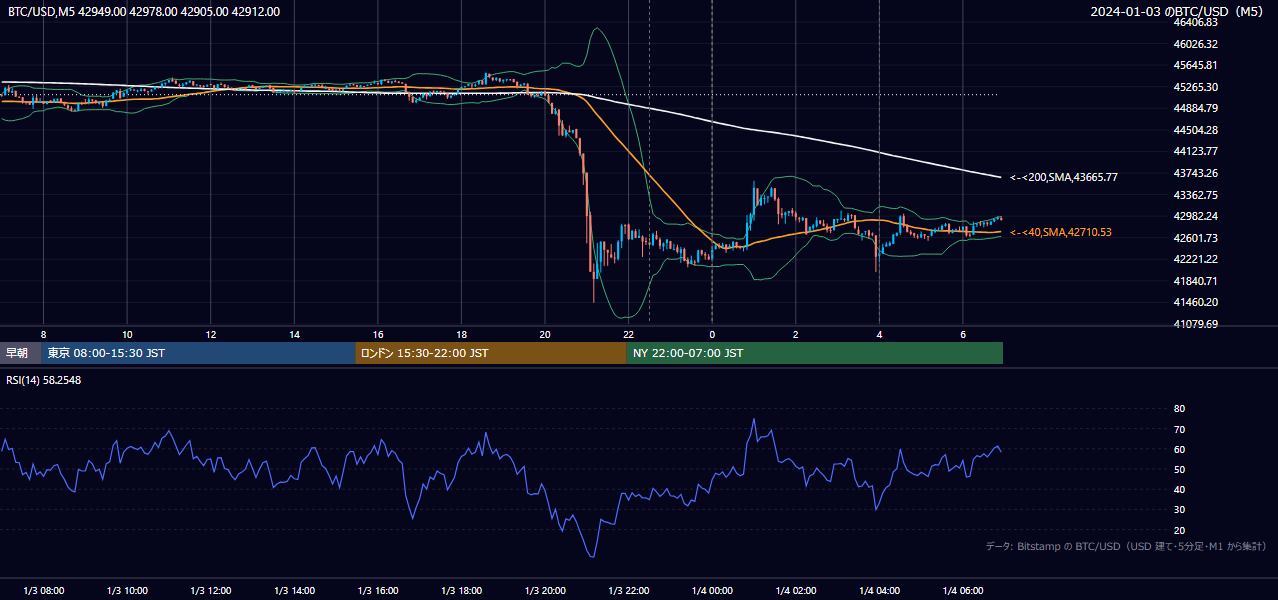Click hour tick 8 under price chart
1278x600 pixels.
click(x=43, y=334)
